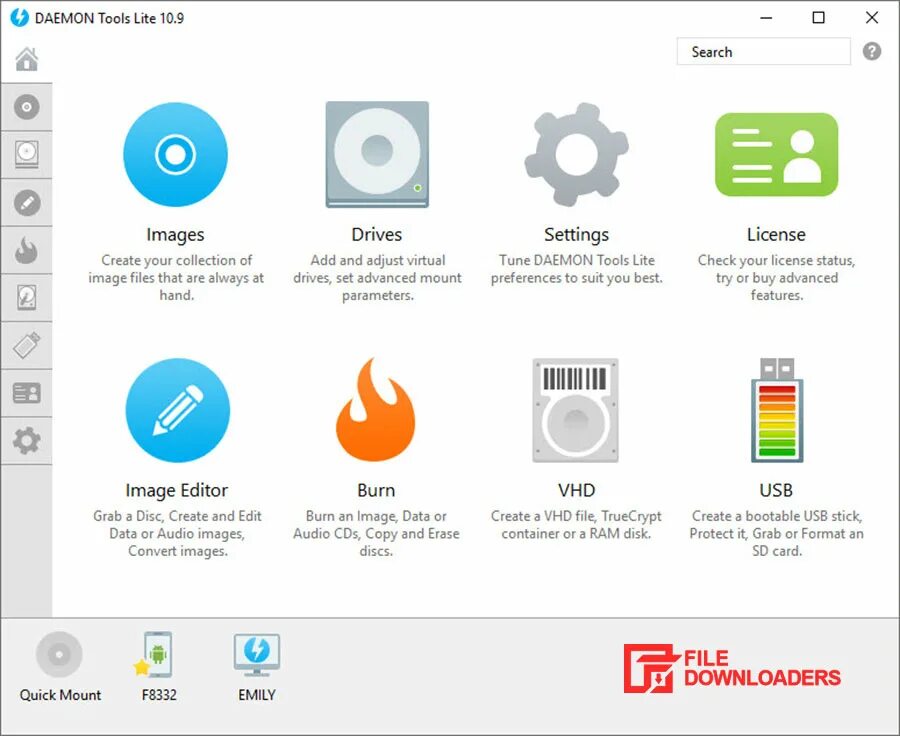The image size is (900, 736).
Task: Open Images from the sidebar disc icon
Action: 26,107
